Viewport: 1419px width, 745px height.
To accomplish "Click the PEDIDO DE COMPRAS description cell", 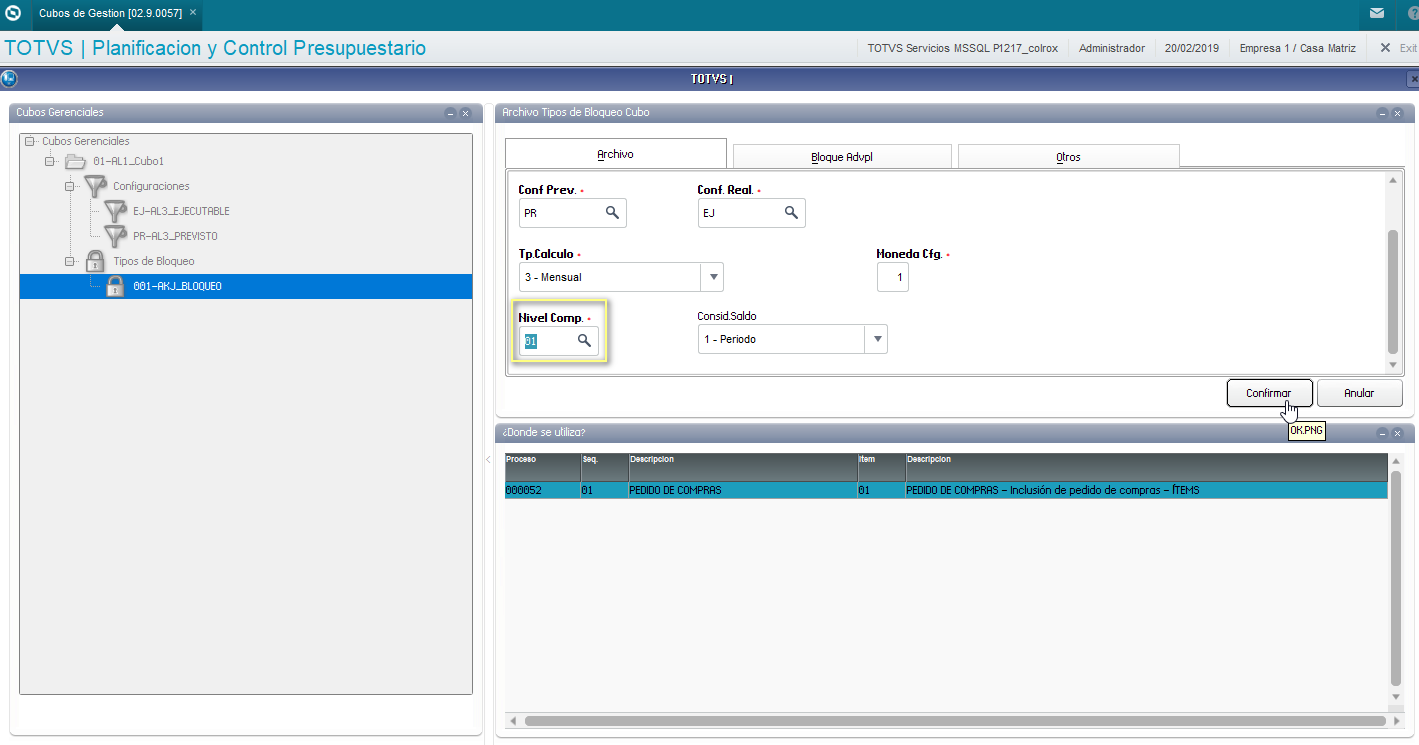I will coord(743,490).
